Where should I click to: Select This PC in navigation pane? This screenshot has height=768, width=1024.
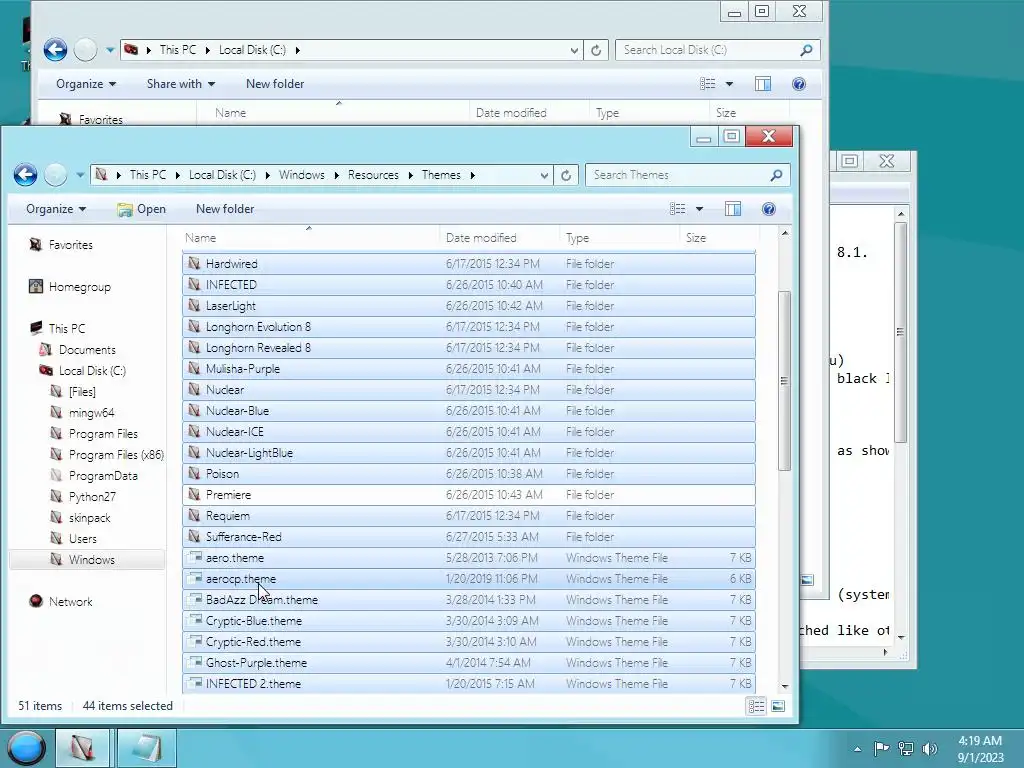[x=67, y=328]
